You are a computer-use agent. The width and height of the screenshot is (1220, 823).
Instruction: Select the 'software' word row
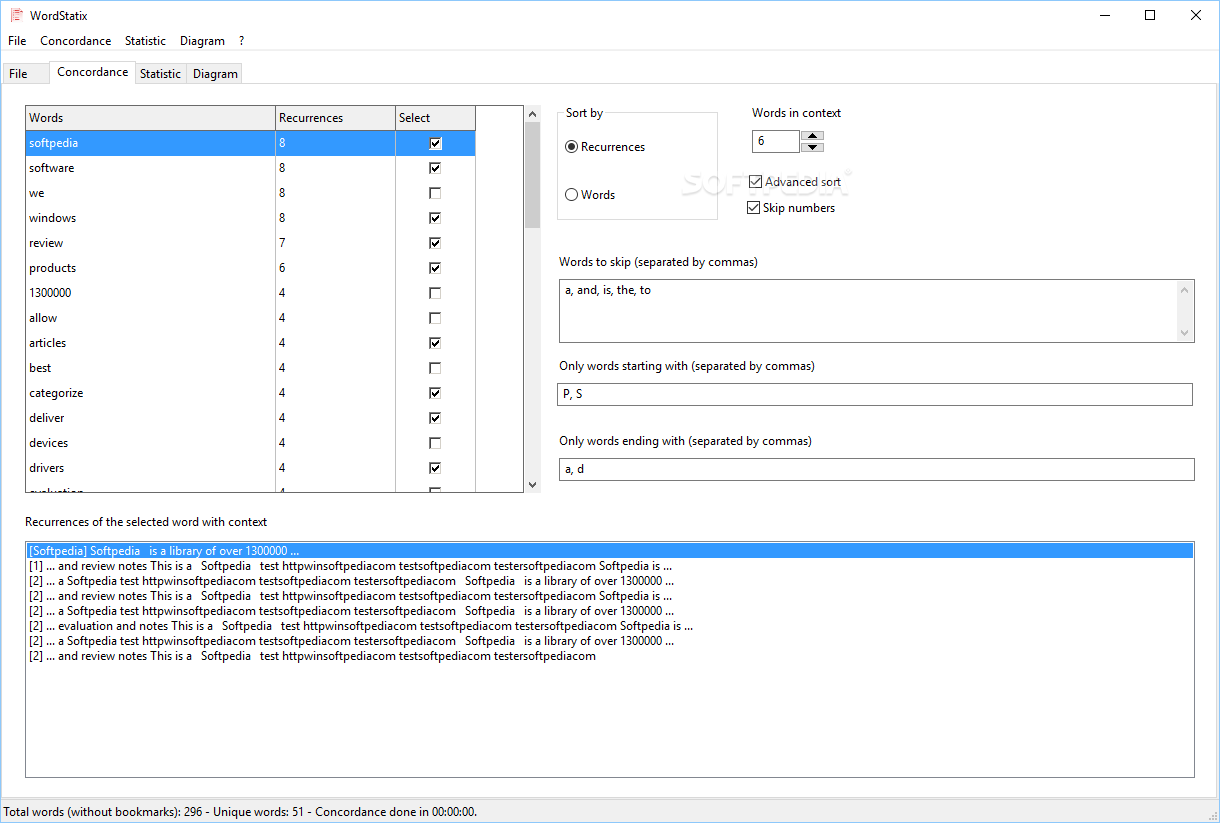pos(250,168)
